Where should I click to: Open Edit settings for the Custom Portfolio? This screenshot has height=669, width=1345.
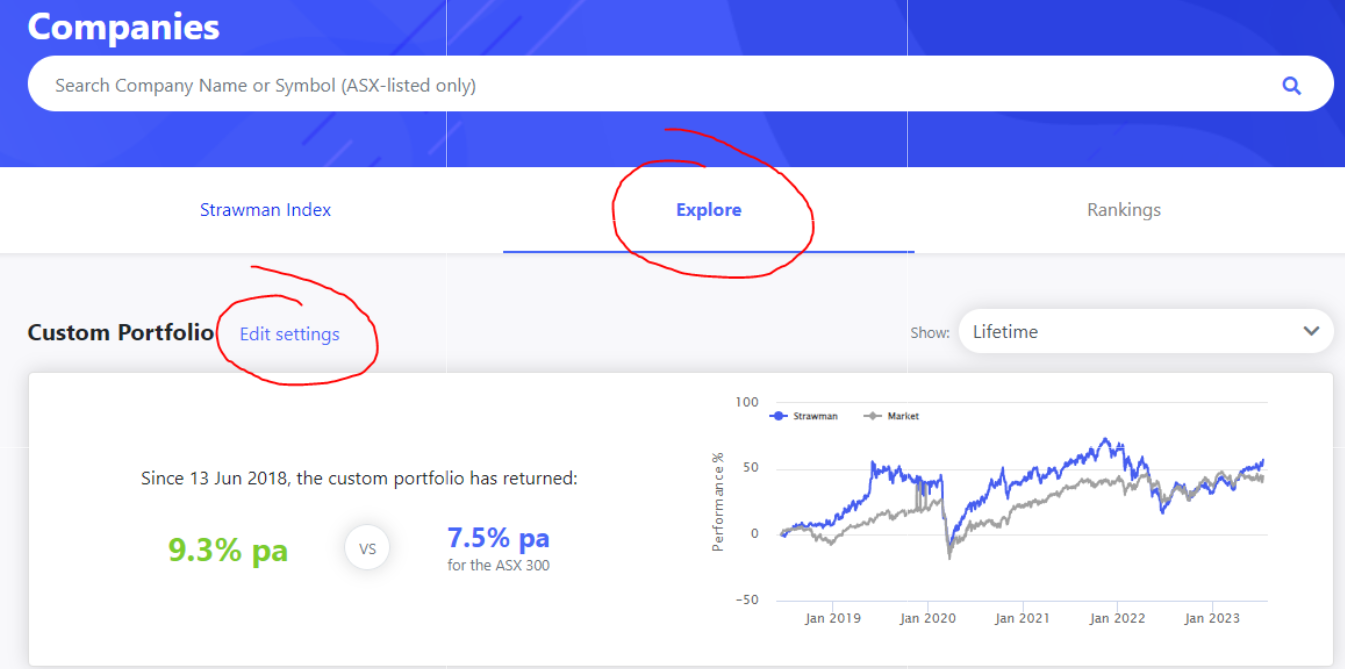point(289,334)
